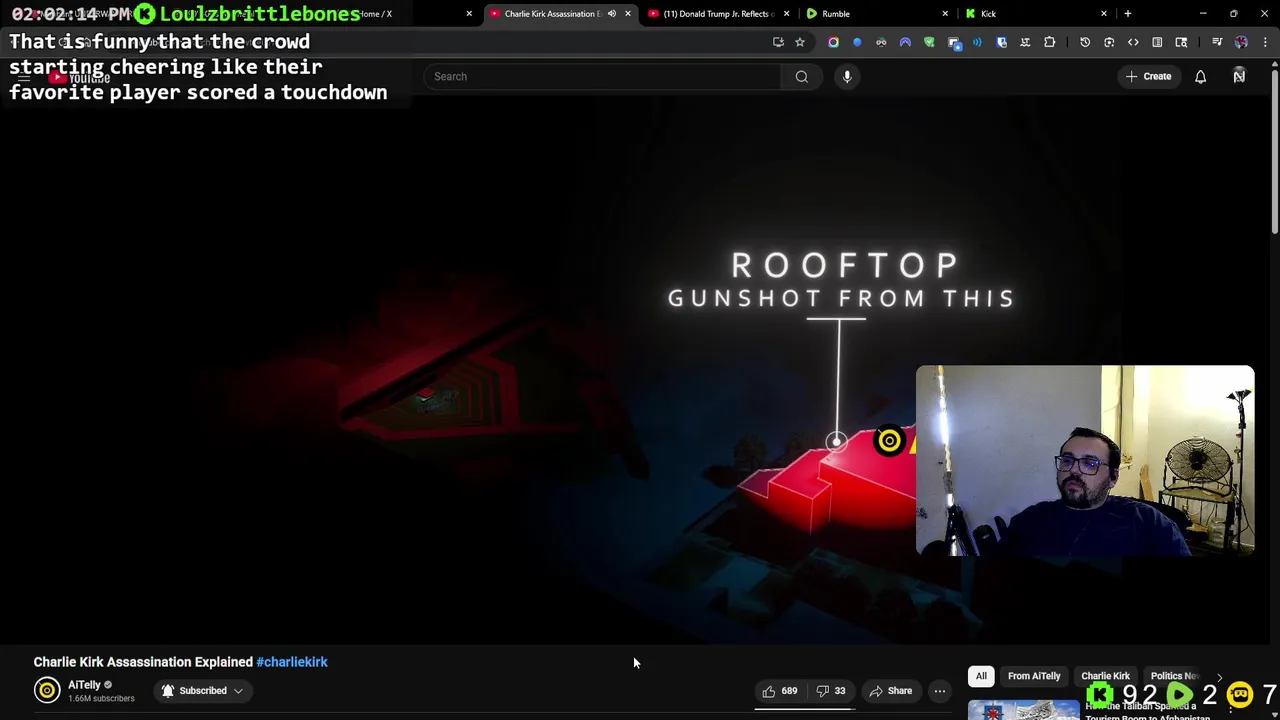The height and width of the screenshot is (720, 1280).
Task: Click the colorful ring extension icon
Action: (833, 42)
